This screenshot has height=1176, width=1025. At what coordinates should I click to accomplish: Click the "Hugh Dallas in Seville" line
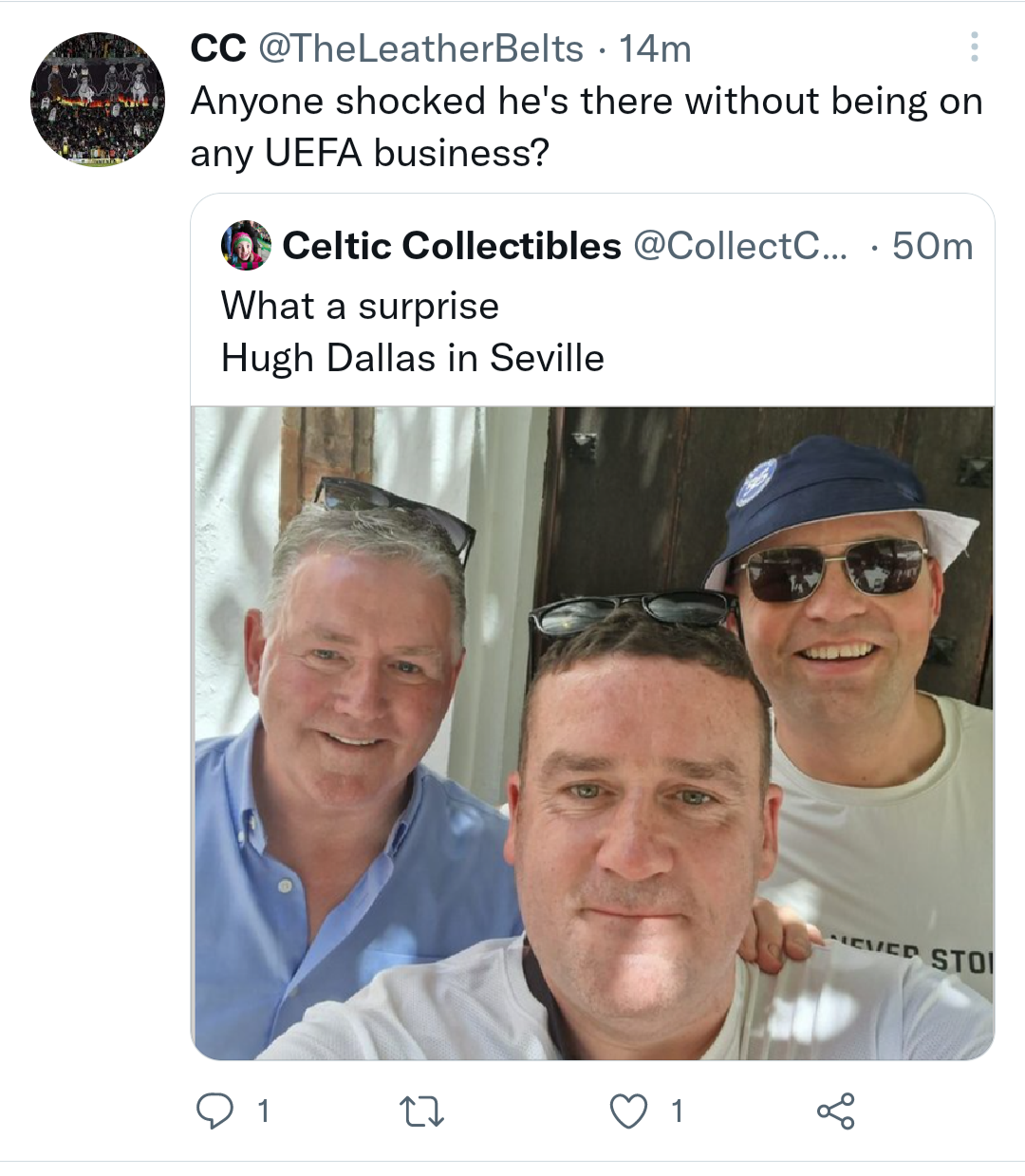coord(412,358)
